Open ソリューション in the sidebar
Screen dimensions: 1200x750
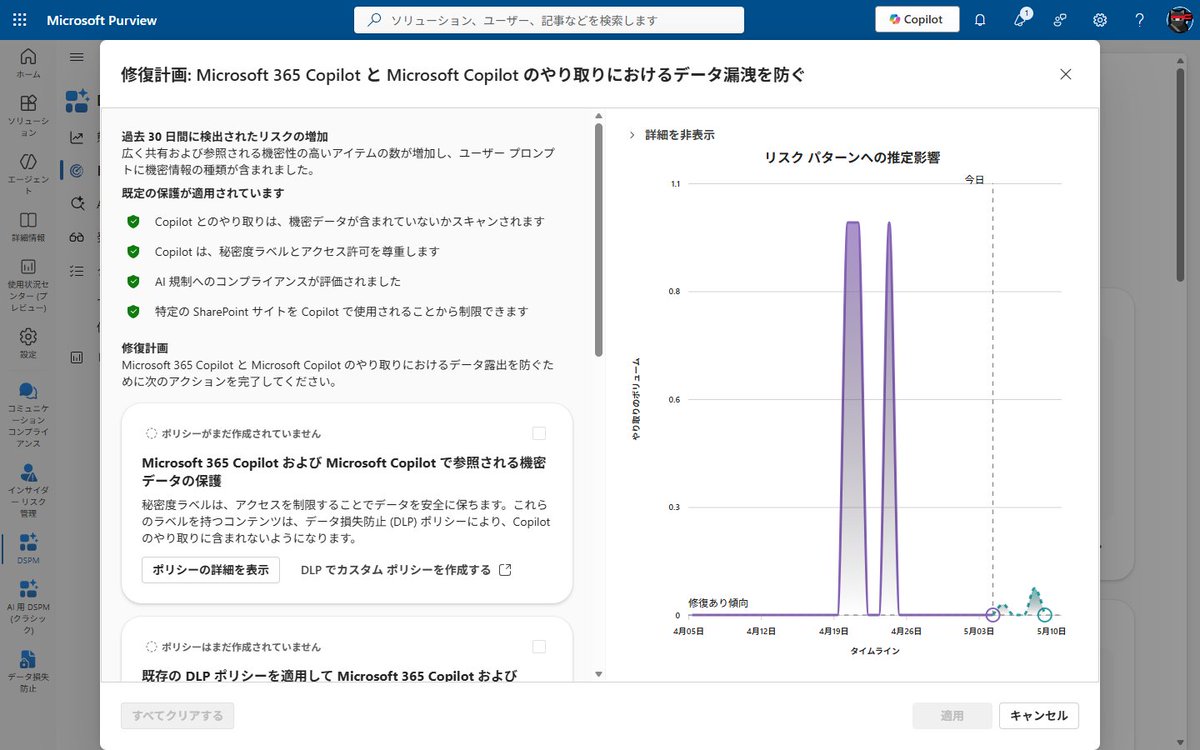(x=28, y=116)
